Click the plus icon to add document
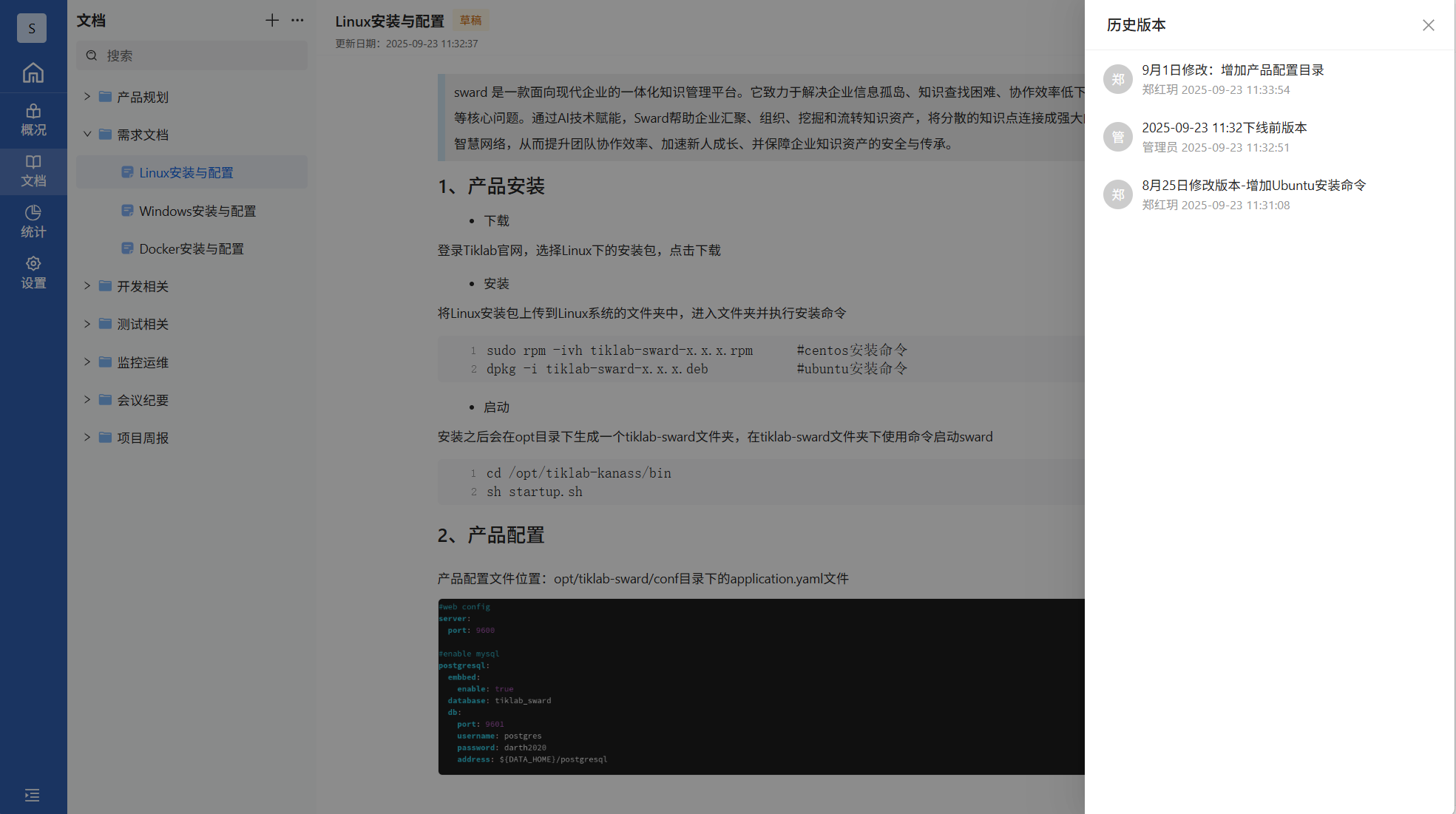Image resolution: width=1456 pixels, height=814 pixels. coord(272,21)
